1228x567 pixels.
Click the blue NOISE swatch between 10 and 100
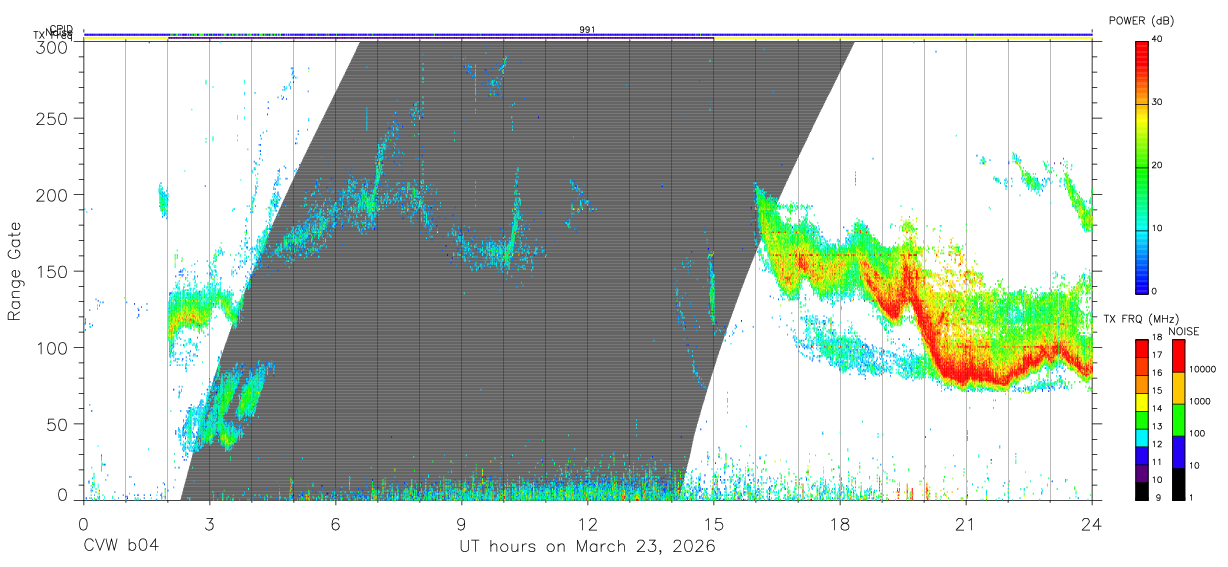coord(1177,451)
